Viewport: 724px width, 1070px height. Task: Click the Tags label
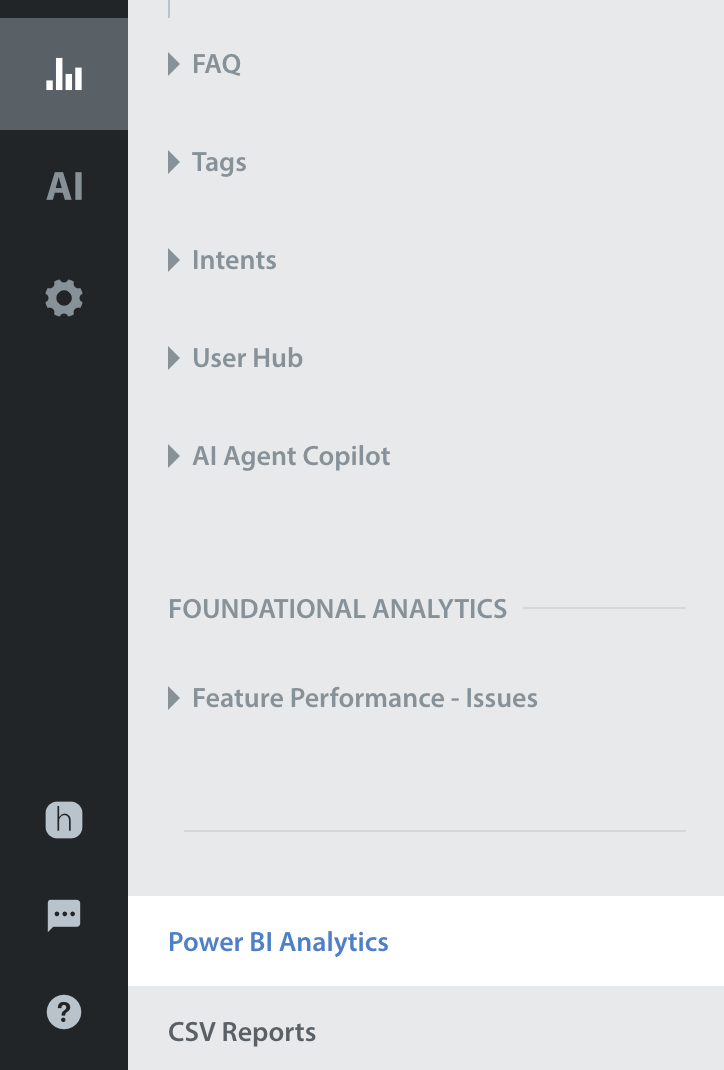219,162
